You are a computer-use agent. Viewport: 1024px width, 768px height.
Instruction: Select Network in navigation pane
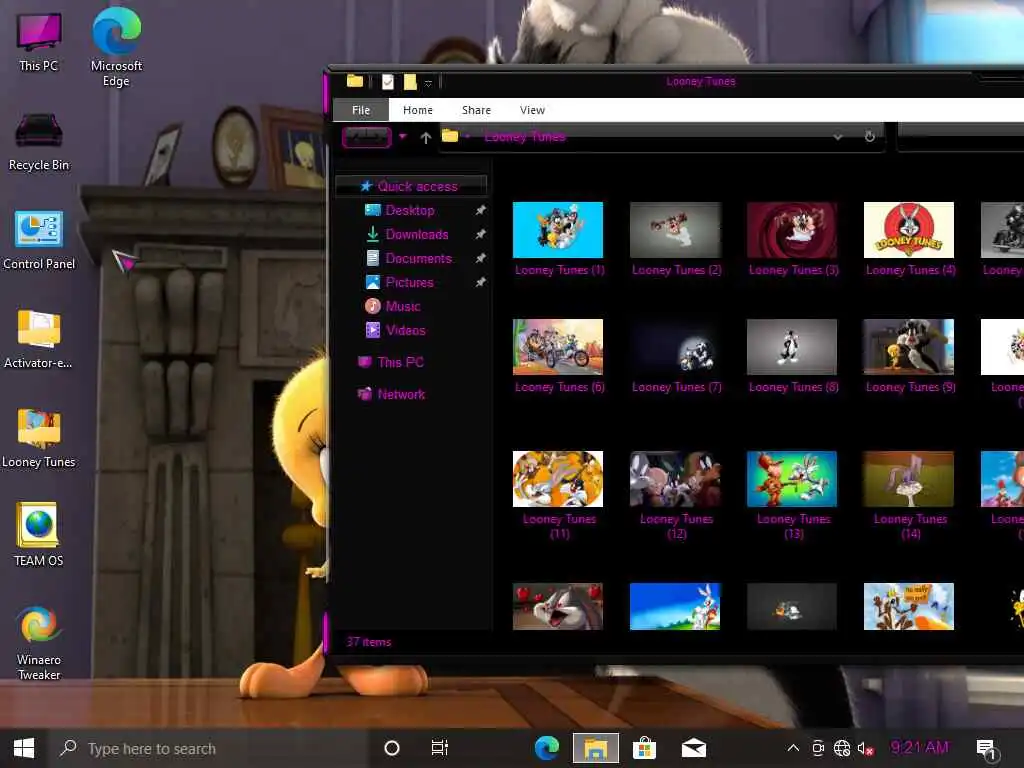(400, 394)
